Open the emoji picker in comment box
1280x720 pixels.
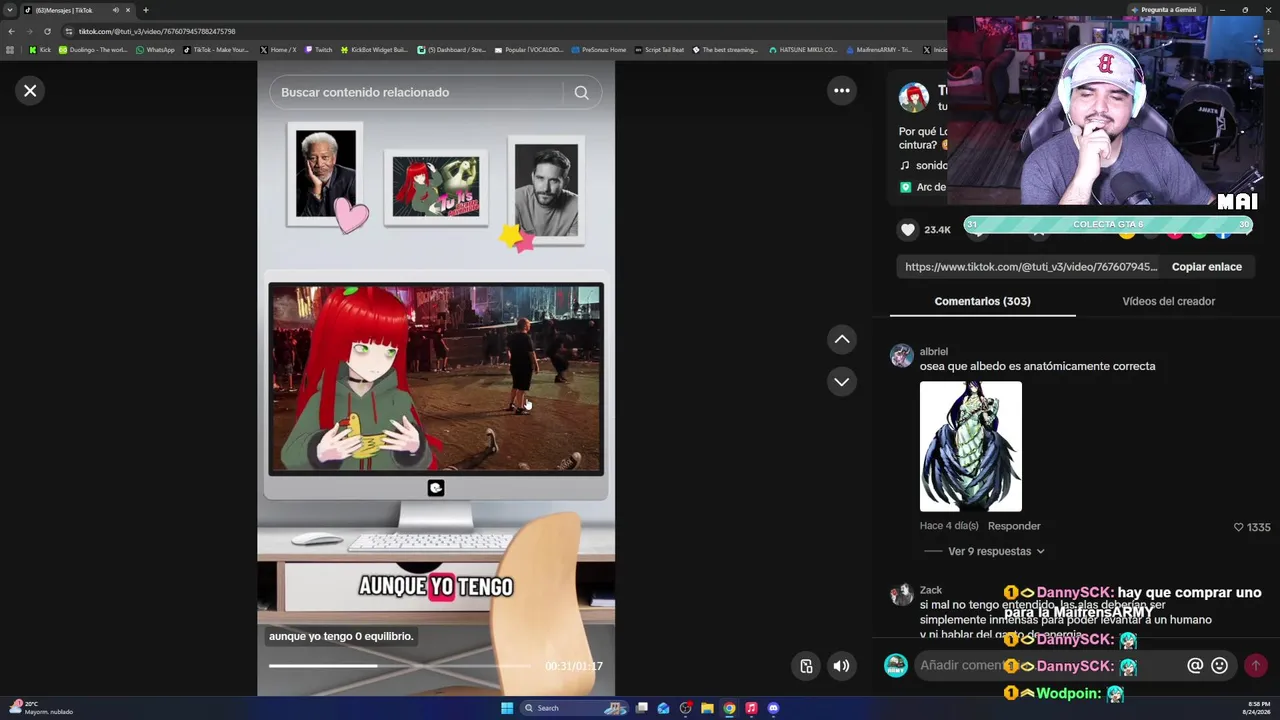point(1219,665)
